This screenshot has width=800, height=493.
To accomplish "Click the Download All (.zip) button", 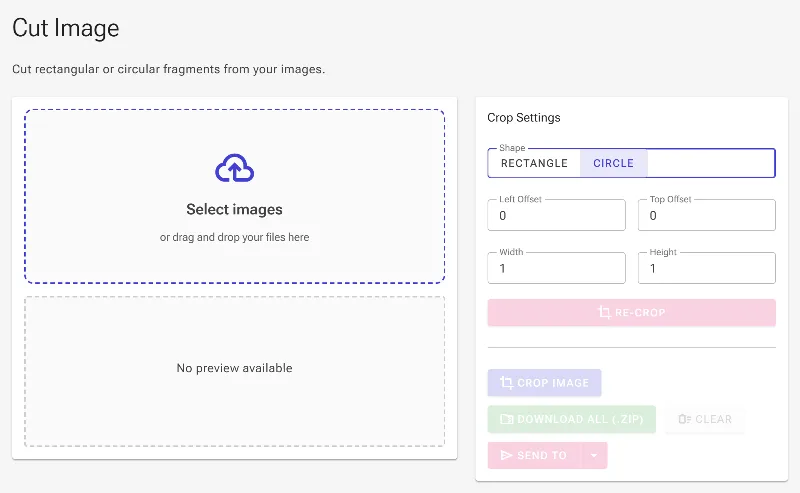I will (571, 419).
